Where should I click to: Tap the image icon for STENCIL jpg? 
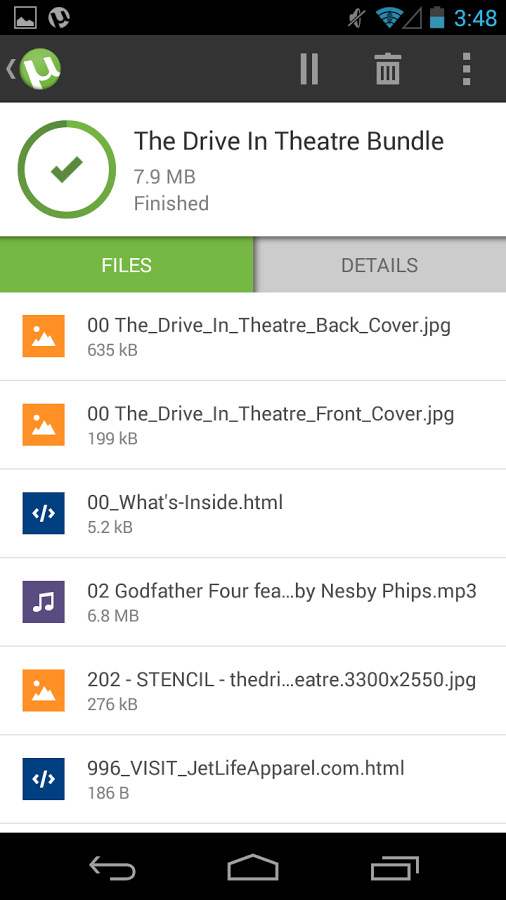(x=44, y=690)
